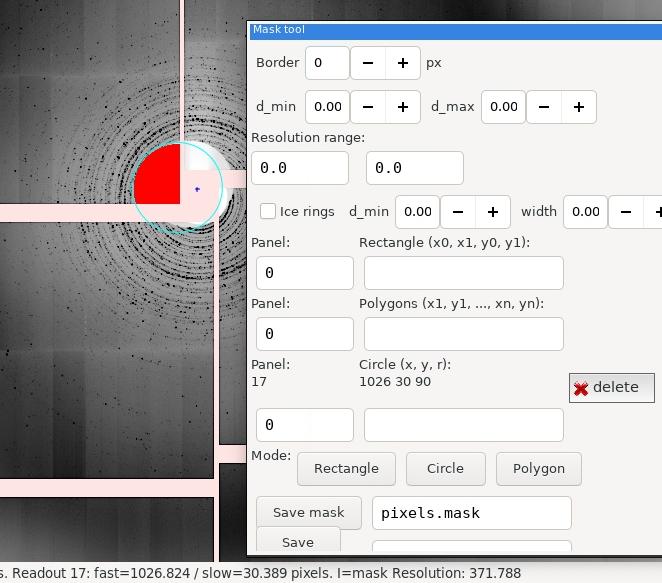Edit the pixels.mask filename field
Viewport: 662px width, 583px height.
(472, 513)
